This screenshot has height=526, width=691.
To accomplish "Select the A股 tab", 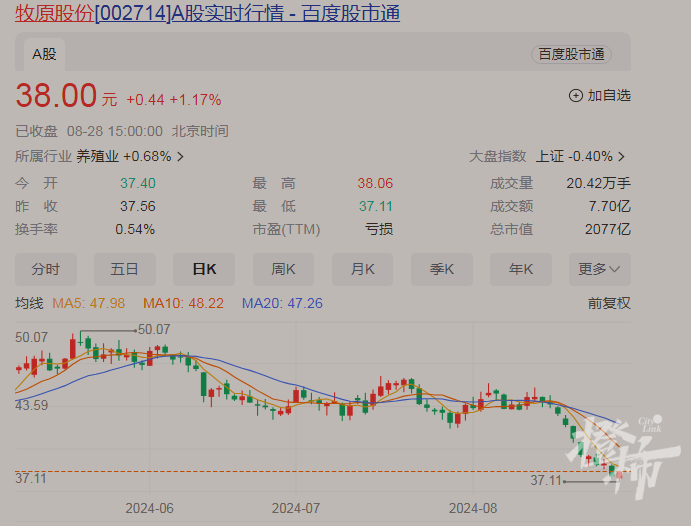I will point(45,55).
